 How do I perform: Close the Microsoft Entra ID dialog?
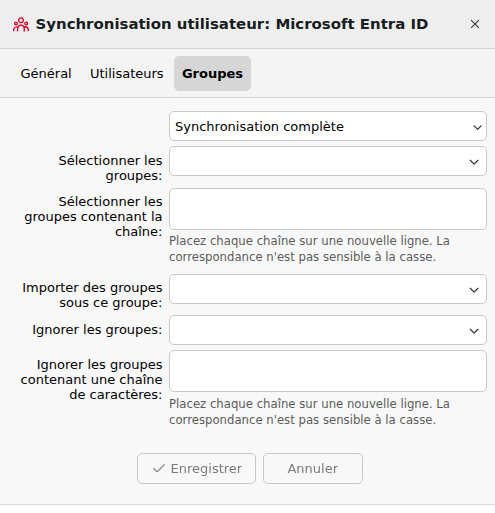coord(475,24)
